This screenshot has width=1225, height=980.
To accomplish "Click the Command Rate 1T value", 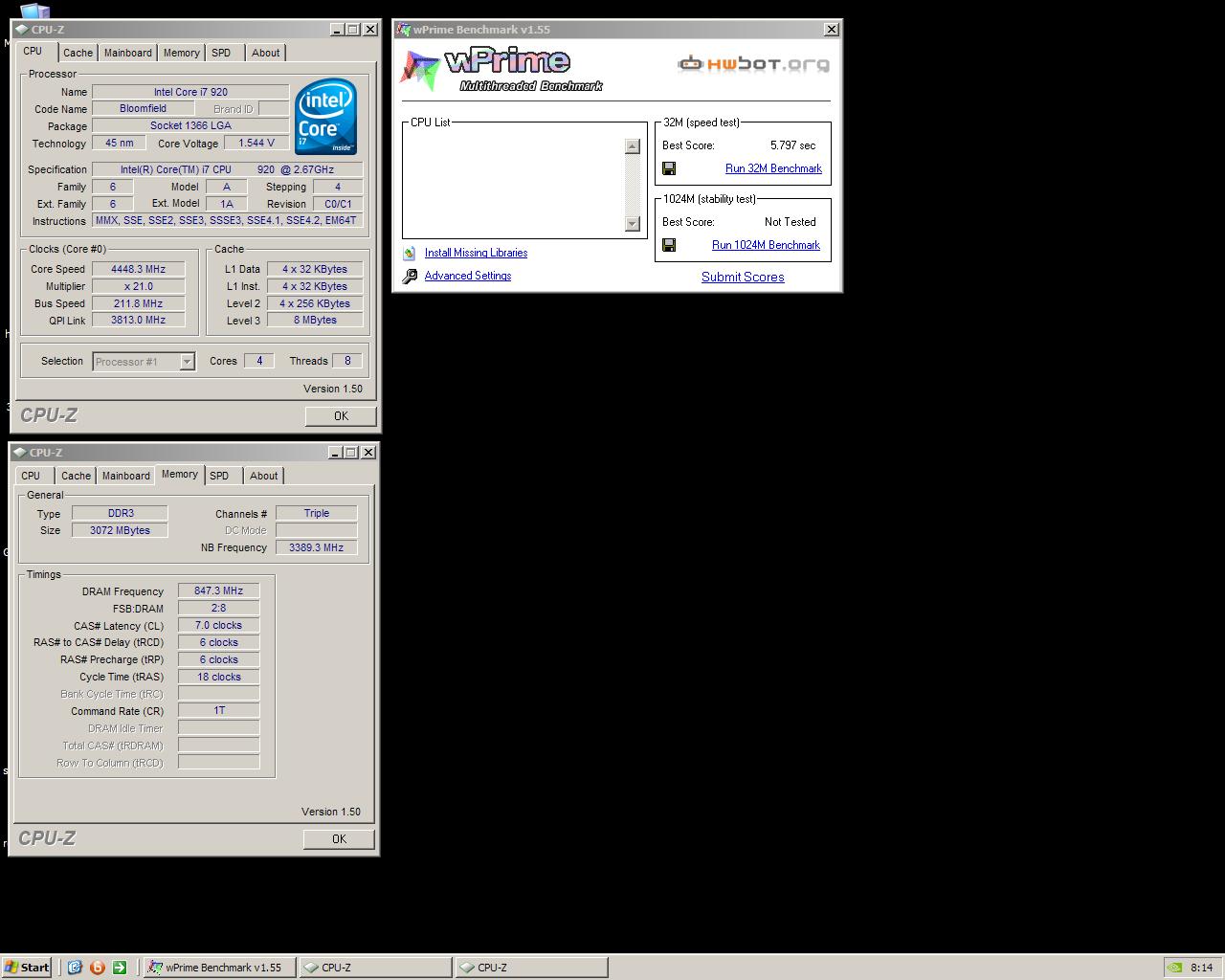I will pyautogui.click(x=218, y=710).
